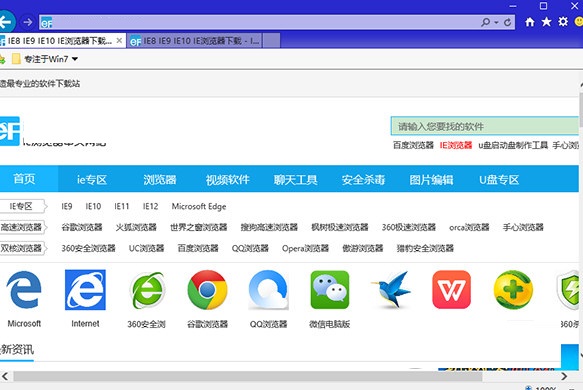The height and width of the screenshot is (390, 583).
Task: Open the QQ browser icon
Action: [x=268, y=290]
